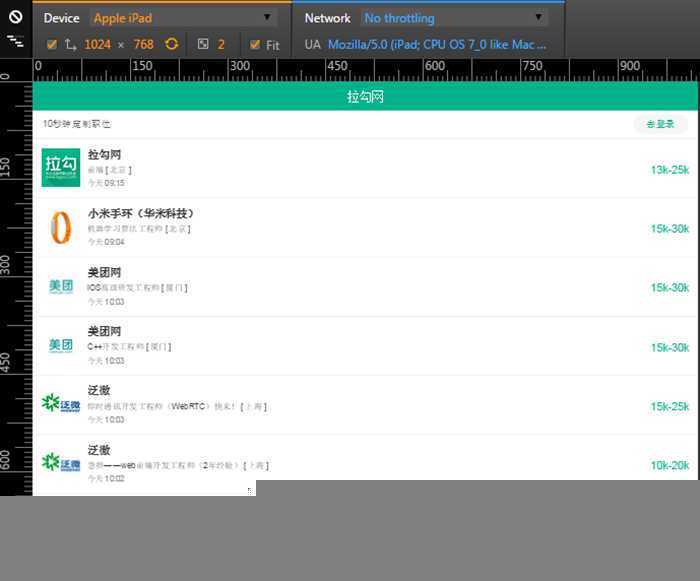
Task: Click the 15k-30k salary of C++ job
Action: point(670,347)
